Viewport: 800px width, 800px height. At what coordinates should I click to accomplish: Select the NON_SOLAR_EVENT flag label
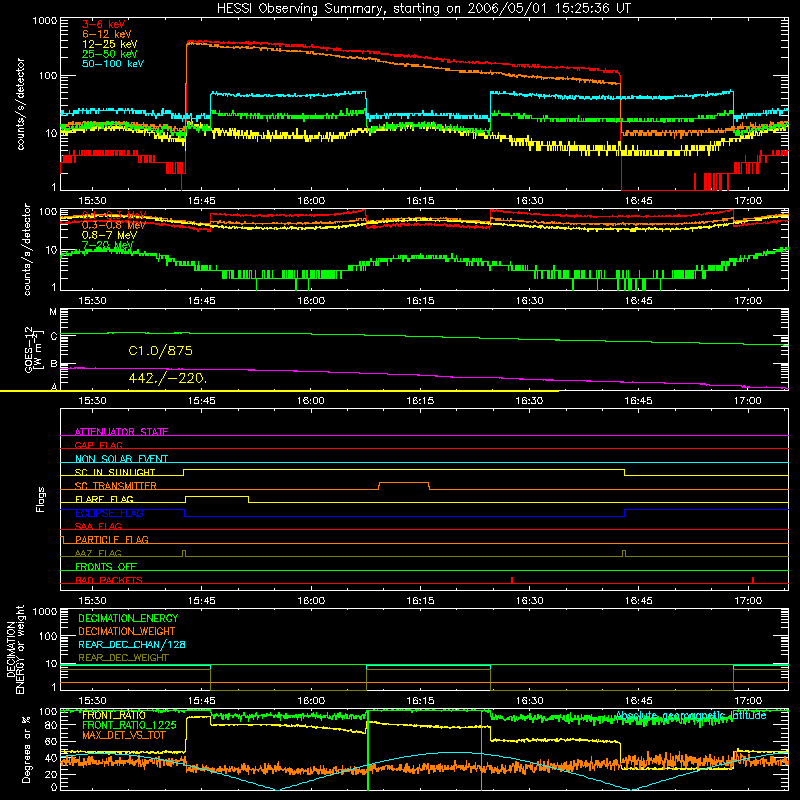(x=121, y=459)
